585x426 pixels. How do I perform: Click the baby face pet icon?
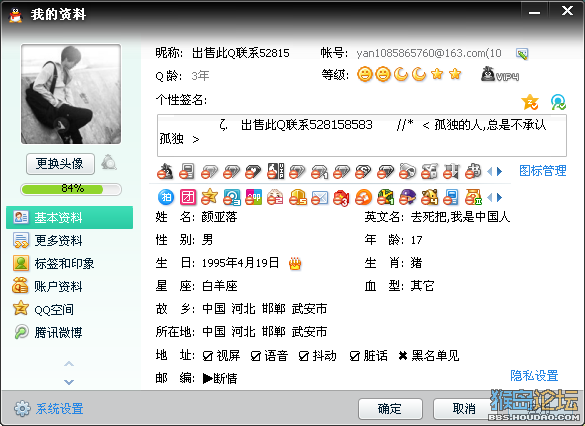275,197
